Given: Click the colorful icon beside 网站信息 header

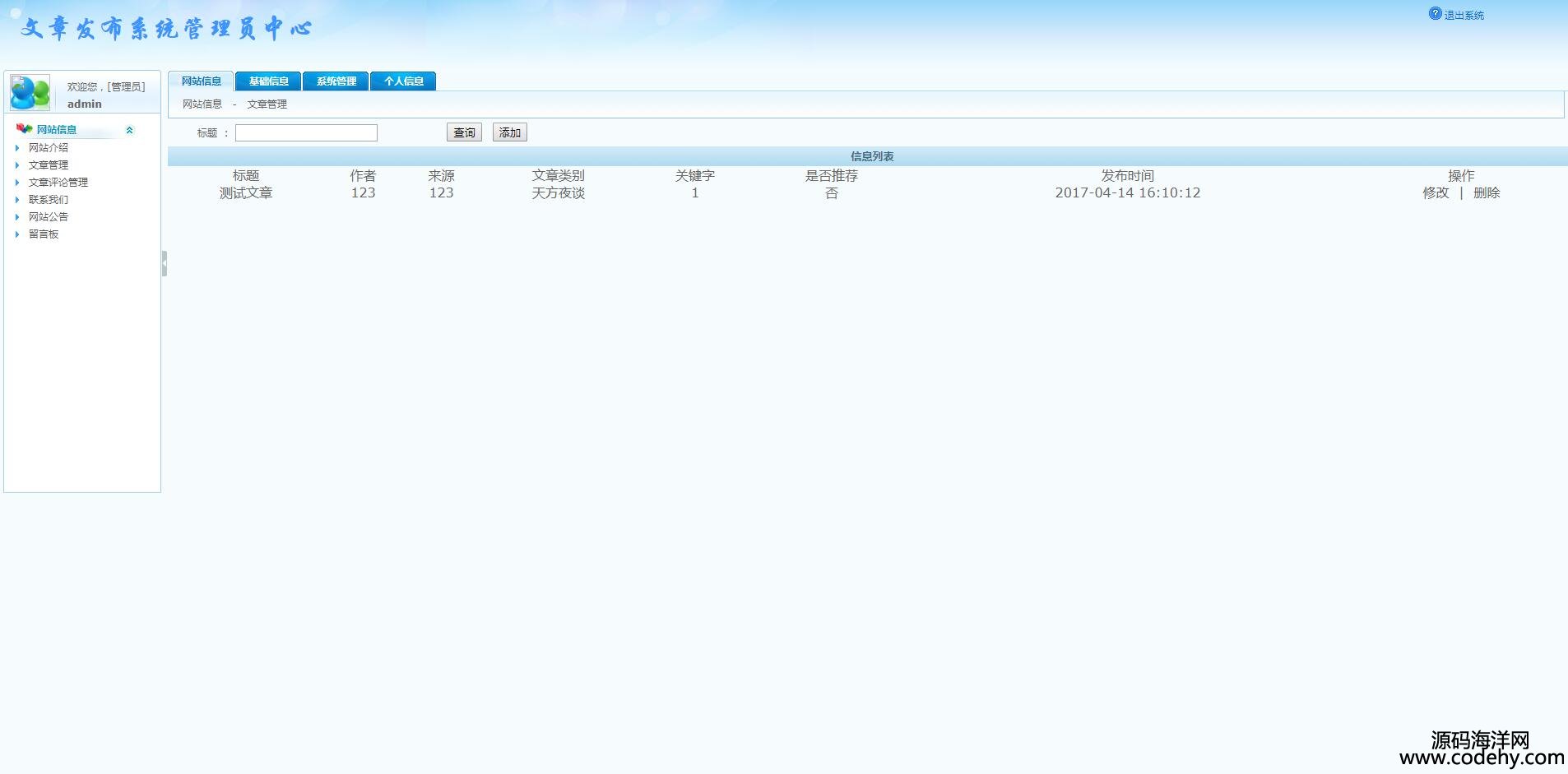Looking at the screenshot, I should point(24,129).
